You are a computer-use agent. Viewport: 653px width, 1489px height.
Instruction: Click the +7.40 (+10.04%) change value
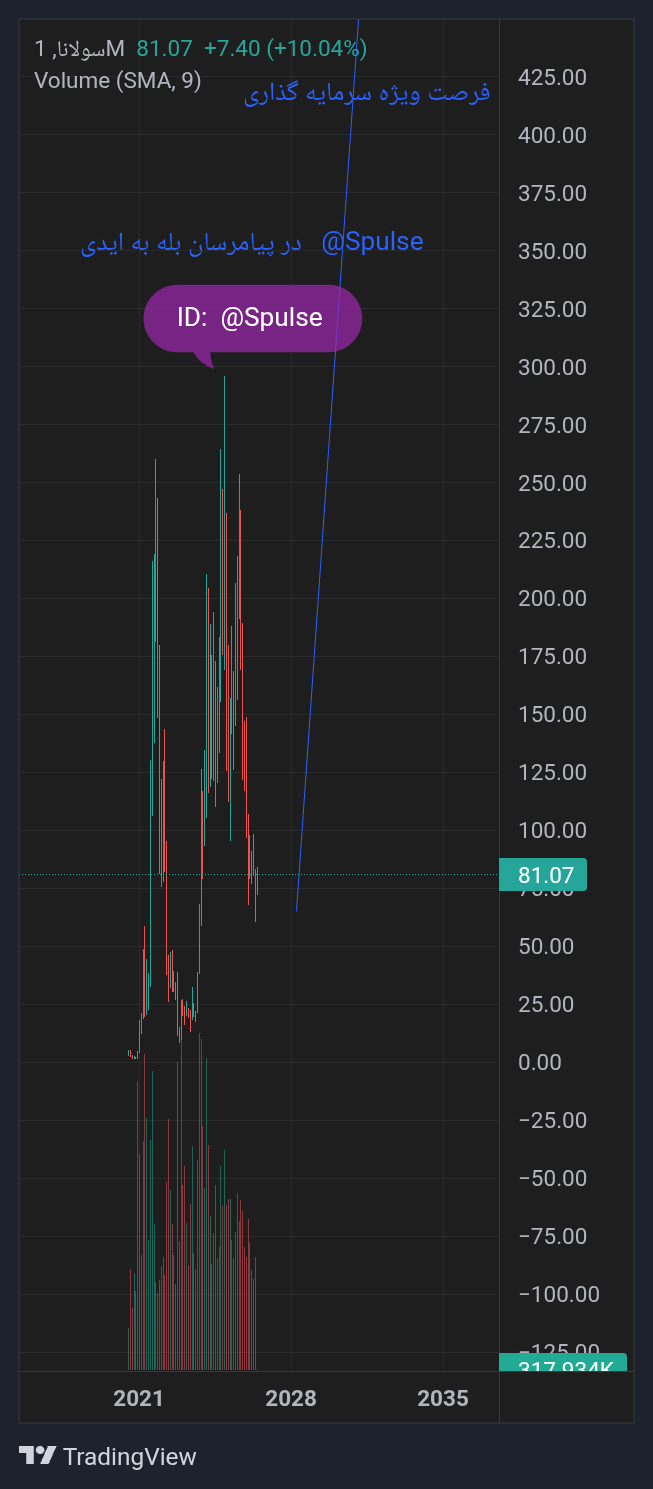[285, 48]
